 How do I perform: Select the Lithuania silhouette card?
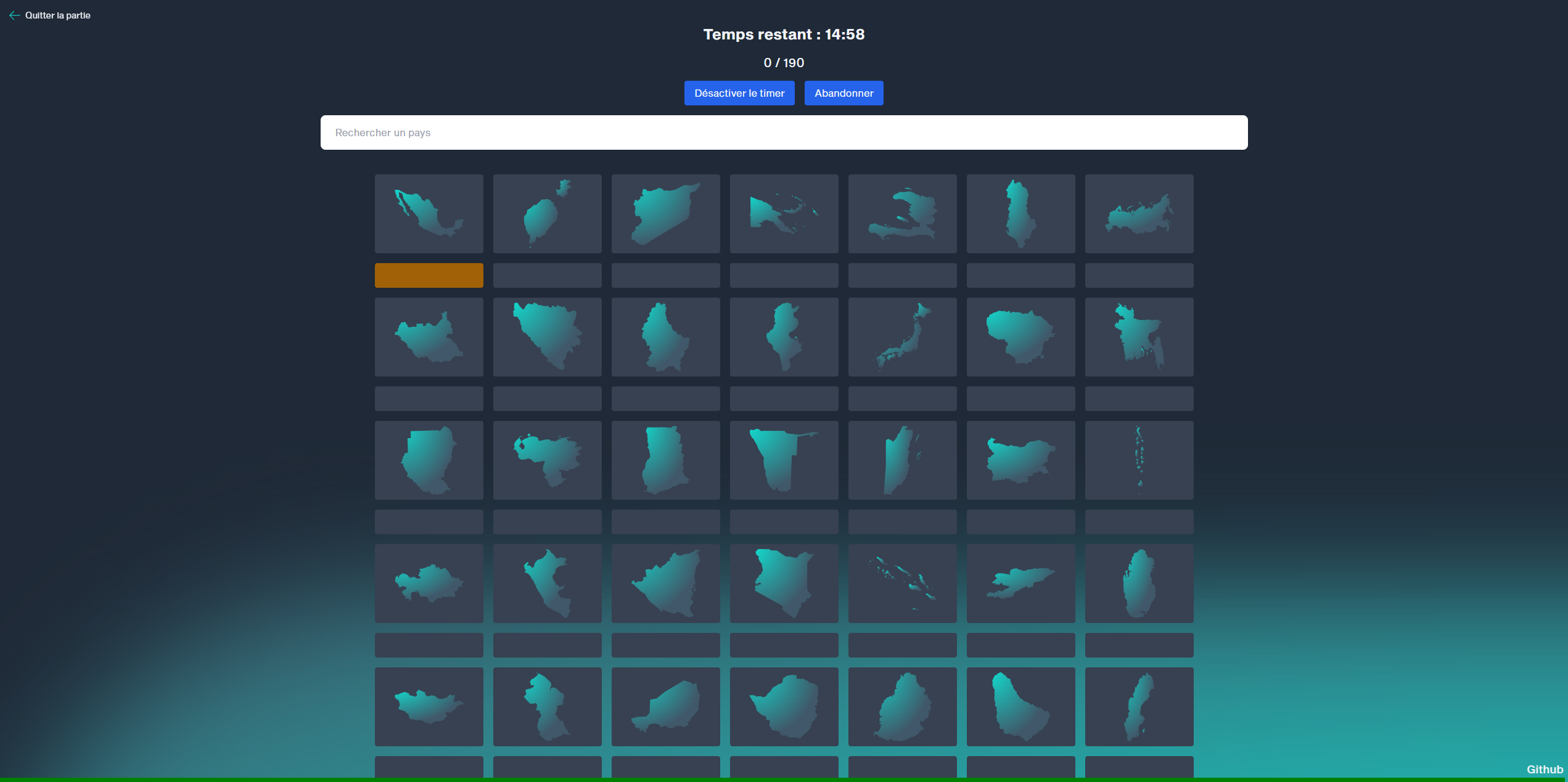click(1021, 337)
